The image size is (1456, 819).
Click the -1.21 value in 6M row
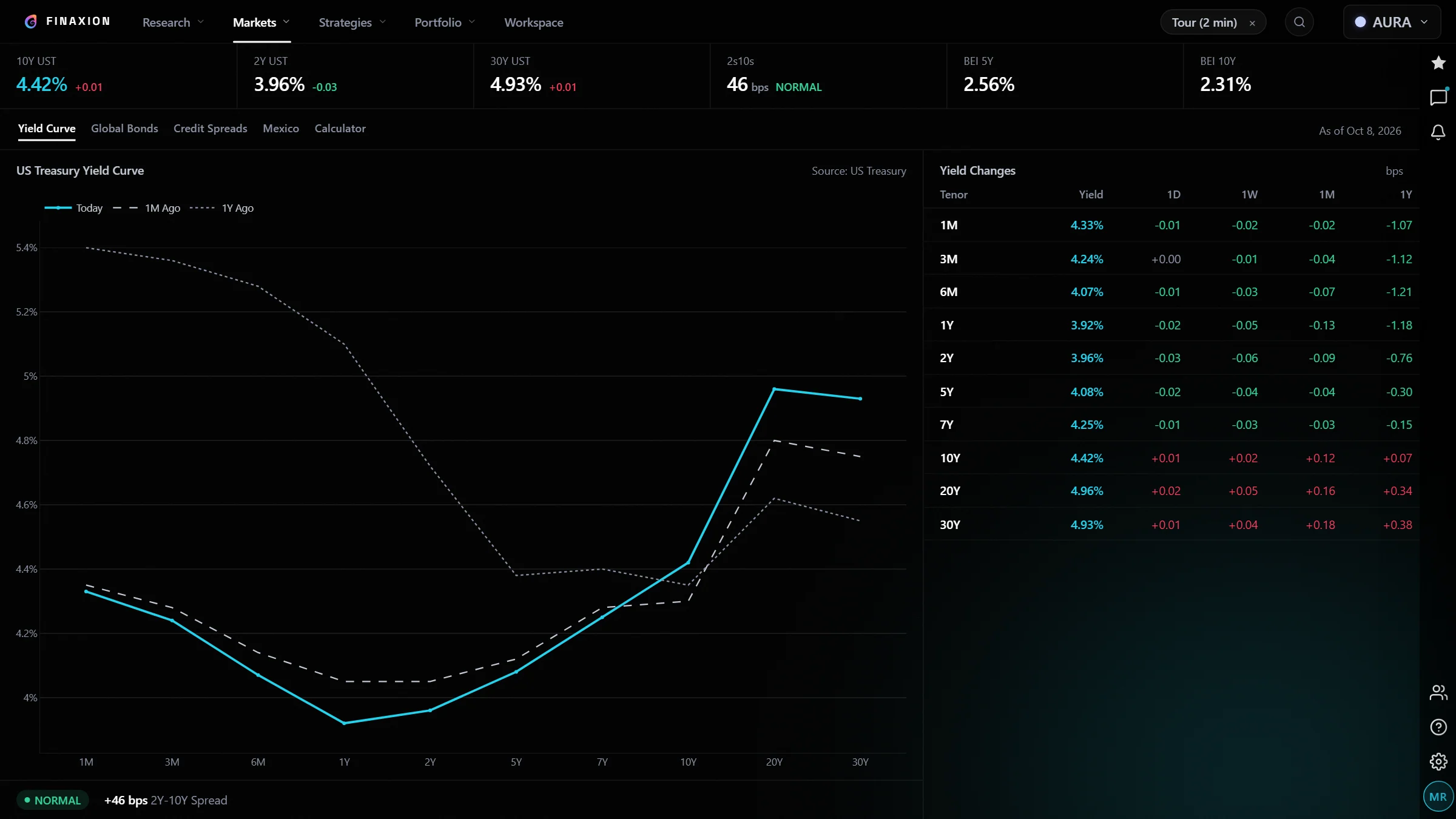[1399, 292]
